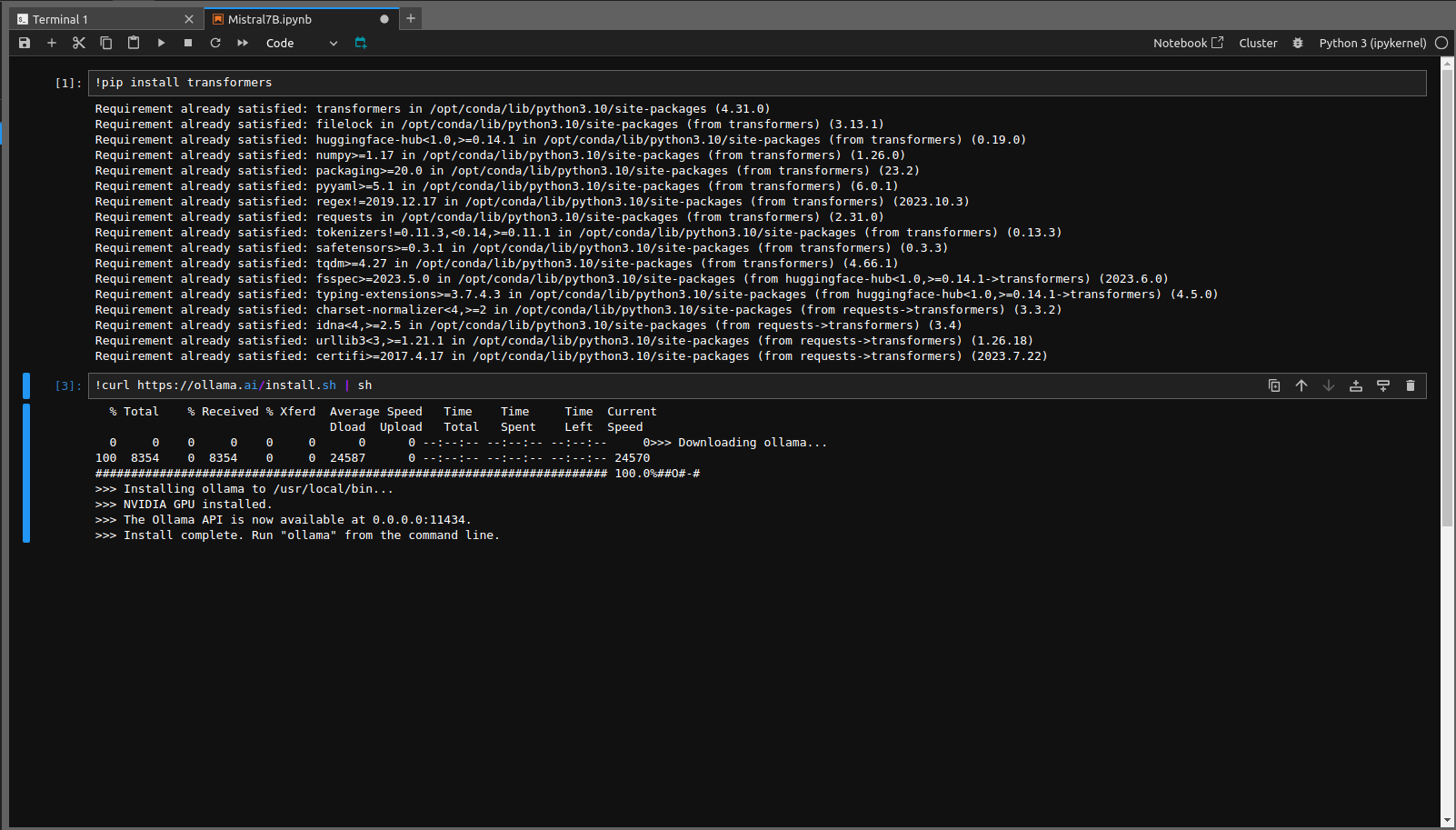Copy the selected cell from the toolbar
The height and width of the screenshot is (830, 1456).
106,43
